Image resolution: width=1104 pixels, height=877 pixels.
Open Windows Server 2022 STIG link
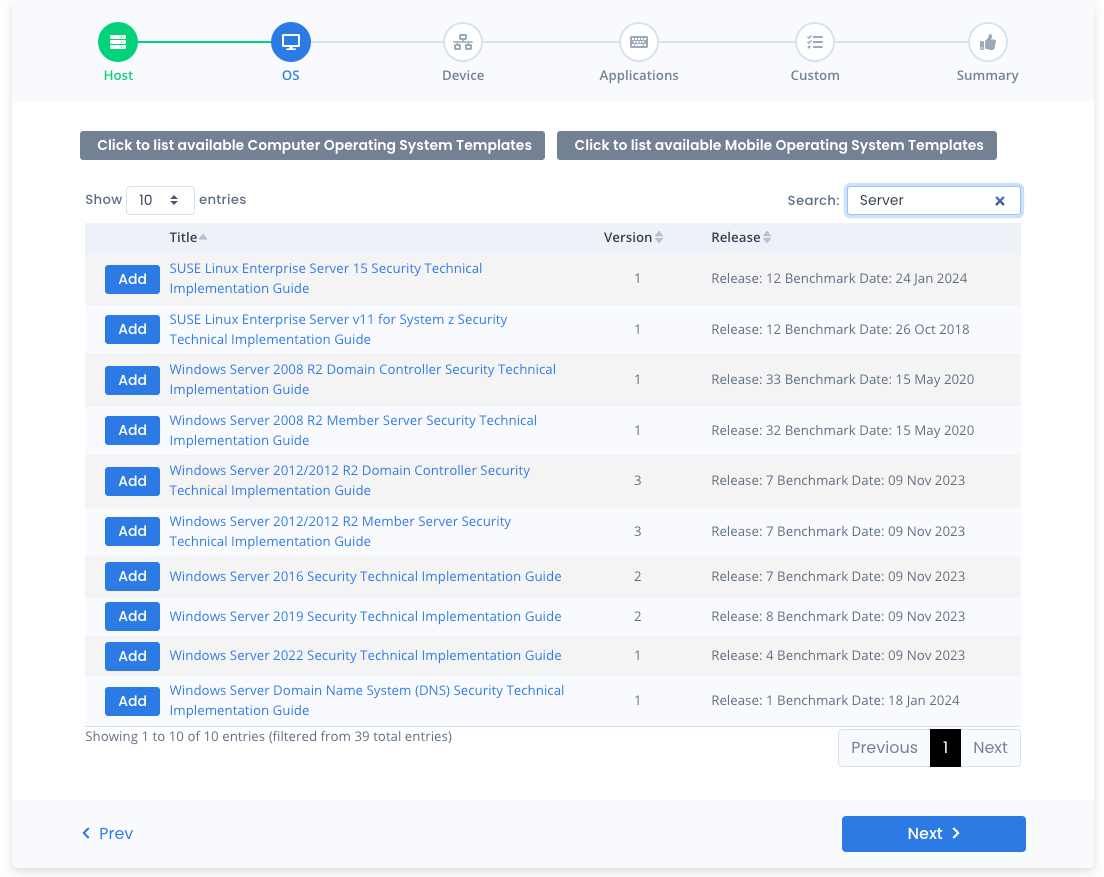(x=365, y=655)
